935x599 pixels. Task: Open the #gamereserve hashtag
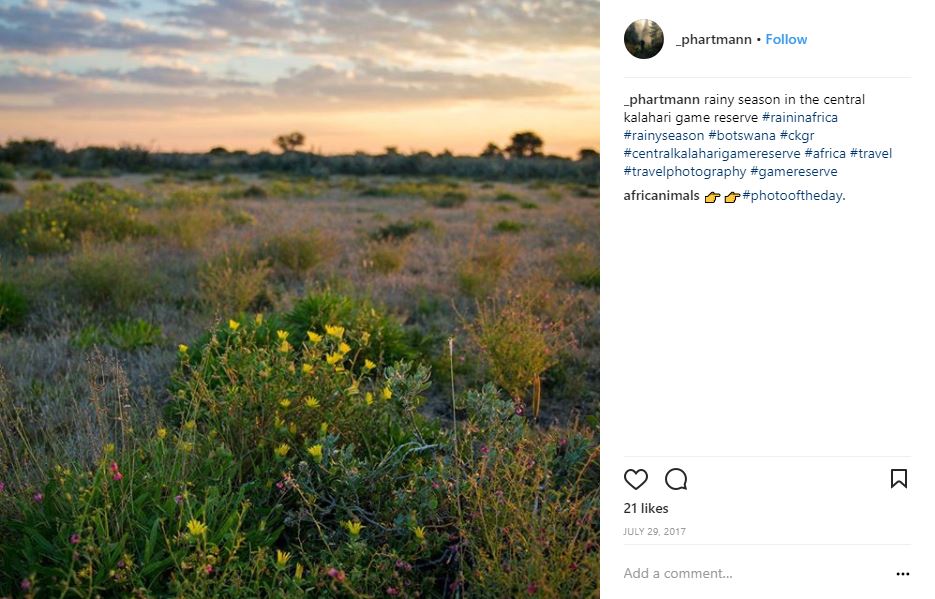[792, 172]
